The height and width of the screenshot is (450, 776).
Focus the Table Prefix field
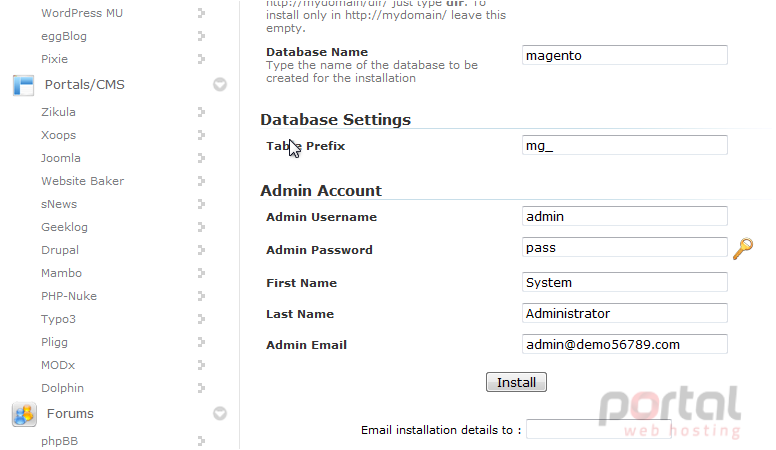point(625,145)
